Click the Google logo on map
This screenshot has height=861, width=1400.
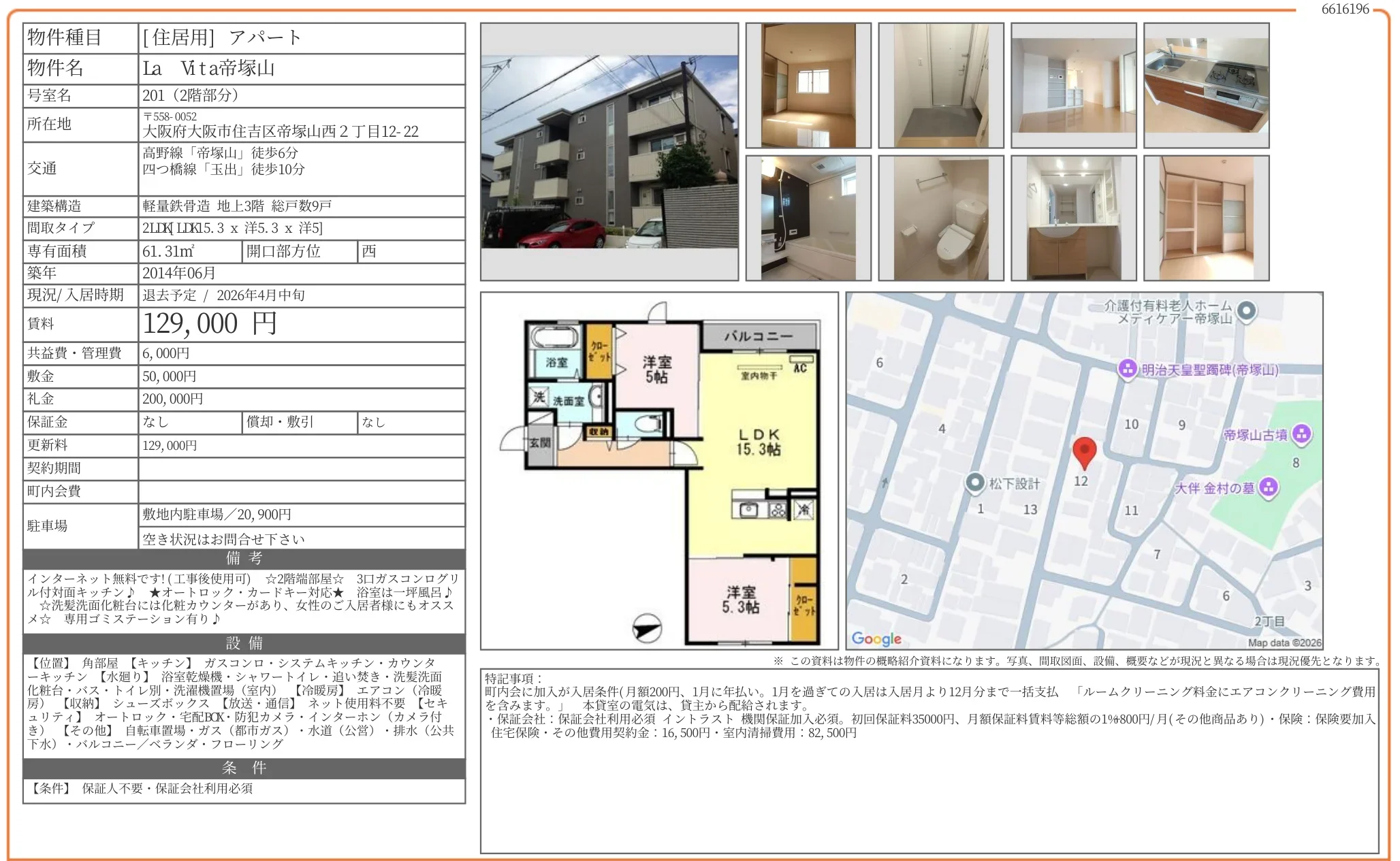click(876, 638)
